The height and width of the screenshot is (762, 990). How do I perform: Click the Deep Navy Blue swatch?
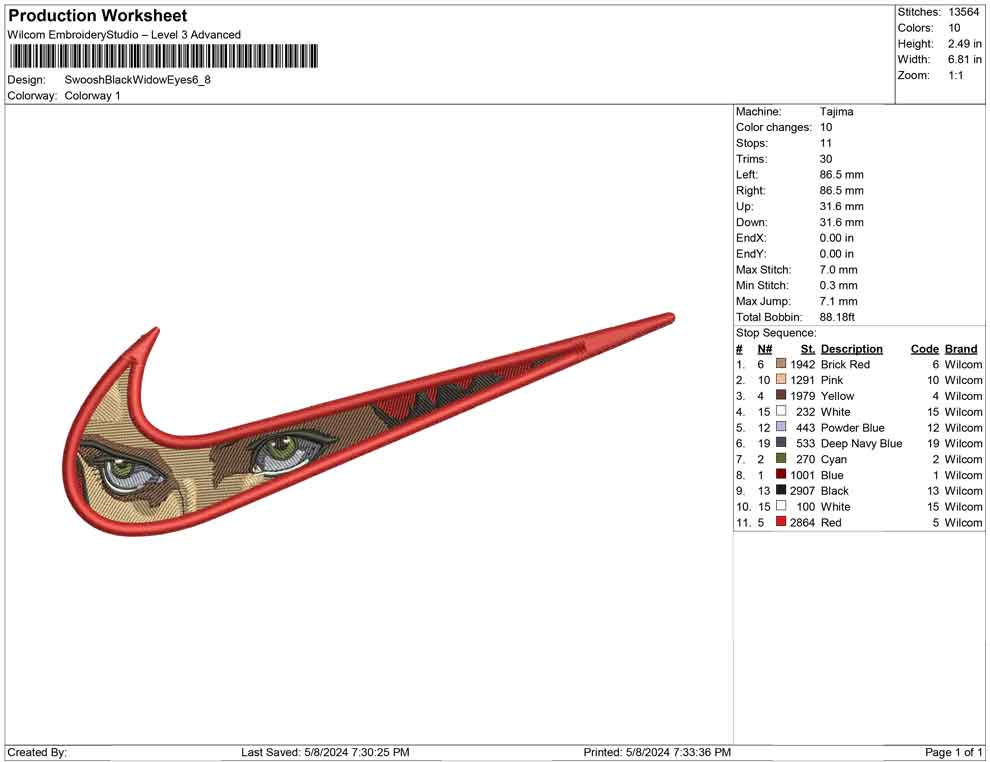(x=781, y=443)
